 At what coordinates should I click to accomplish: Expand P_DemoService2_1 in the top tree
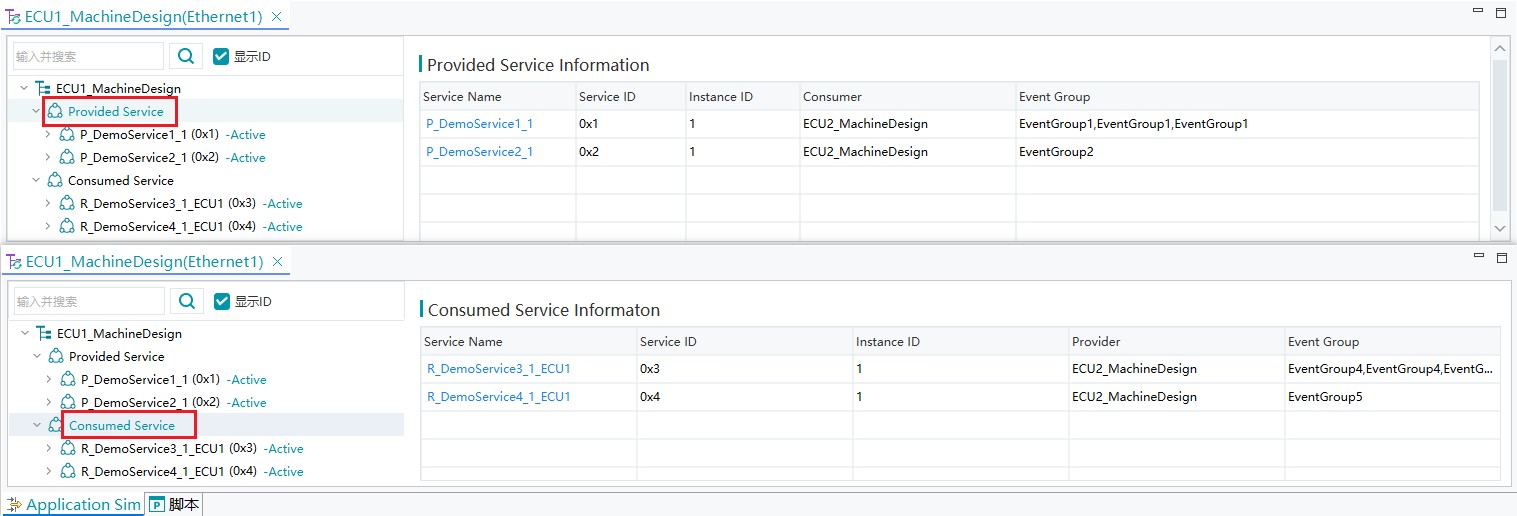pyautogui.click(x=47, y=157)
